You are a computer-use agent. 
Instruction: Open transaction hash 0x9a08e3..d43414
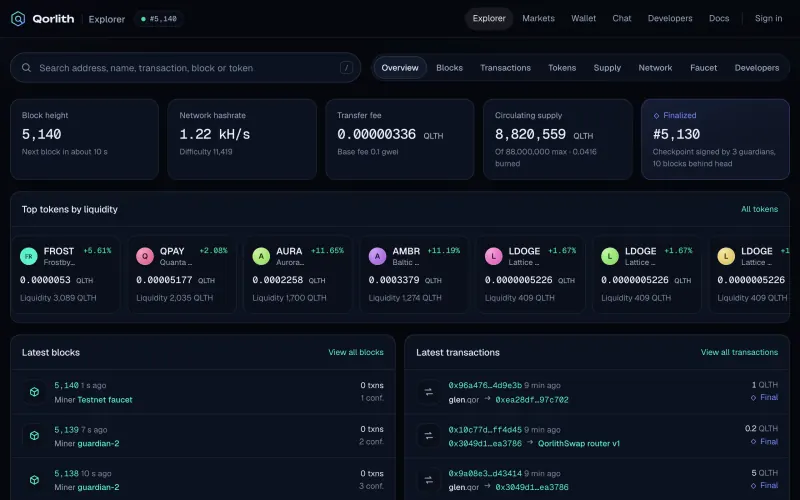[x=485, y=473]
